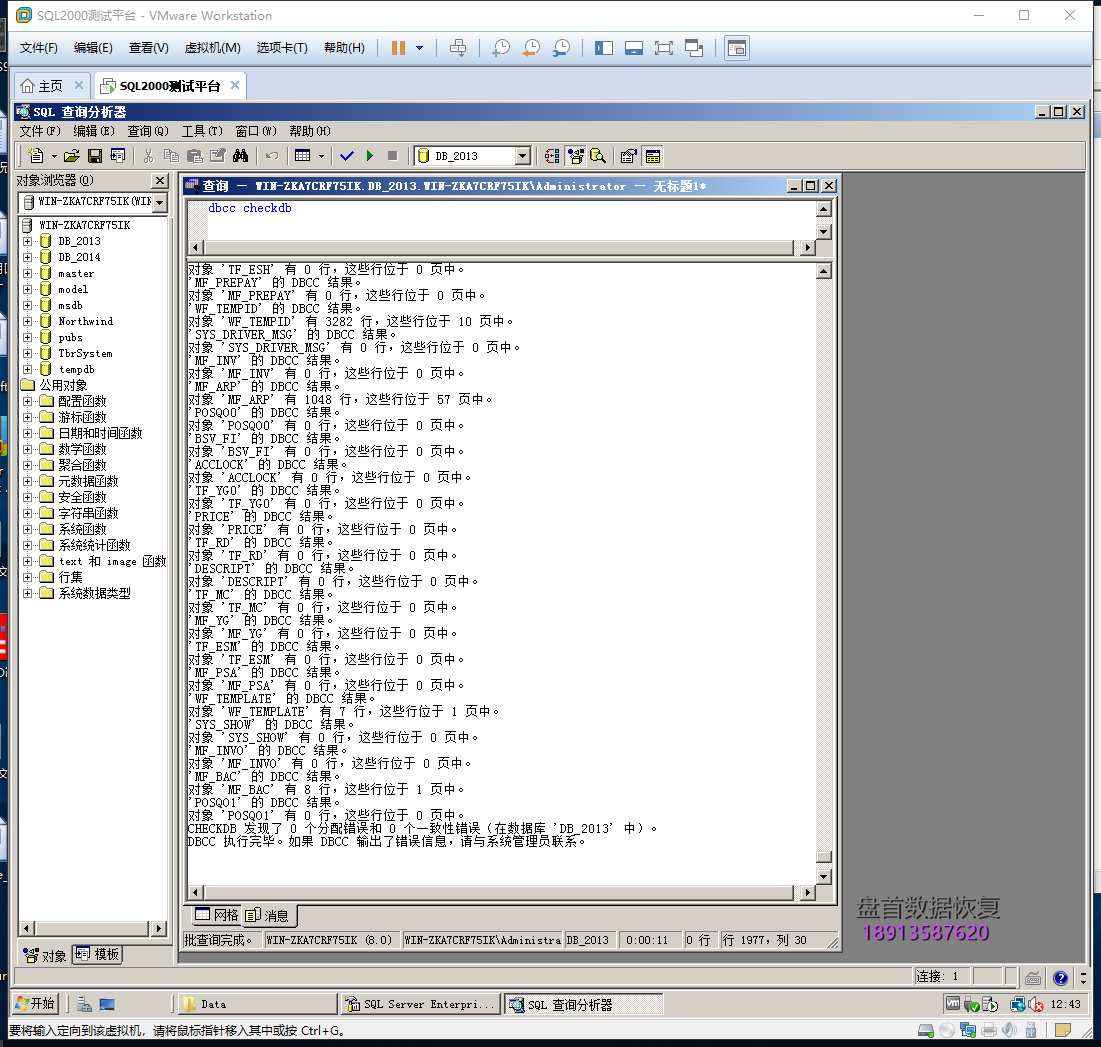Switch to the 模板 tab in object browser
This screenshot has width=1101, height=1047.
click(x=98, y=955)
